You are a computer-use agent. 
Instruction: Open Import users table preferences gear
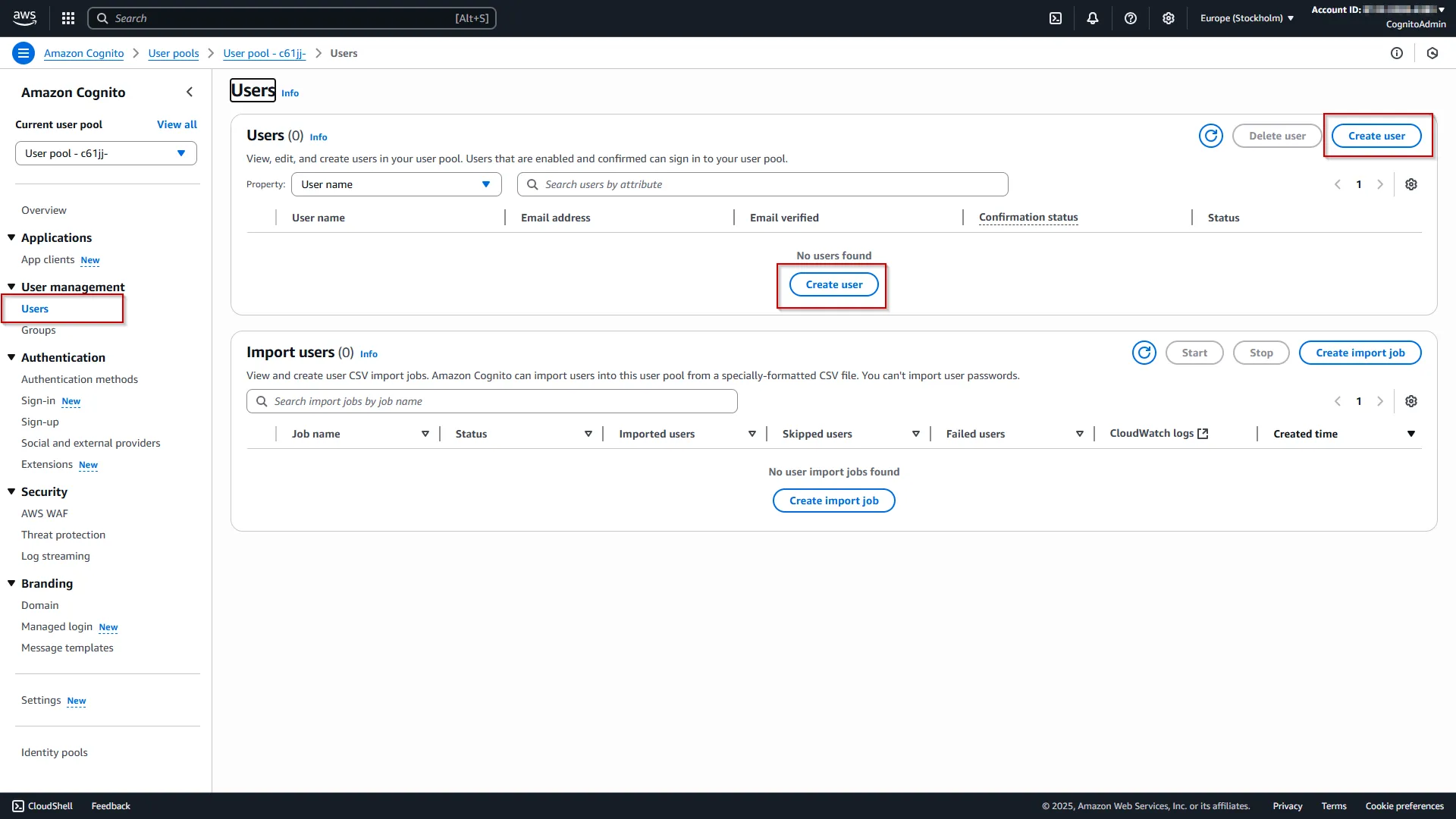pyautogui.click(x=1411, y=401)
